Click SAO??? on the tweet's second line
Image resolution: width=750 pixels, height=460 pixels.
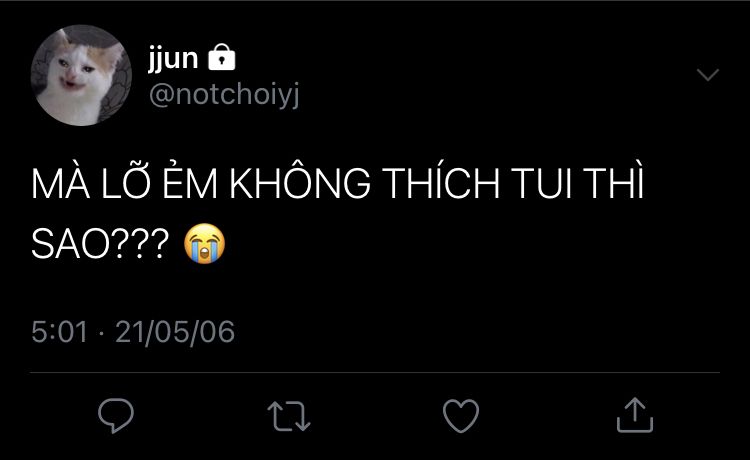pos(100,244)
